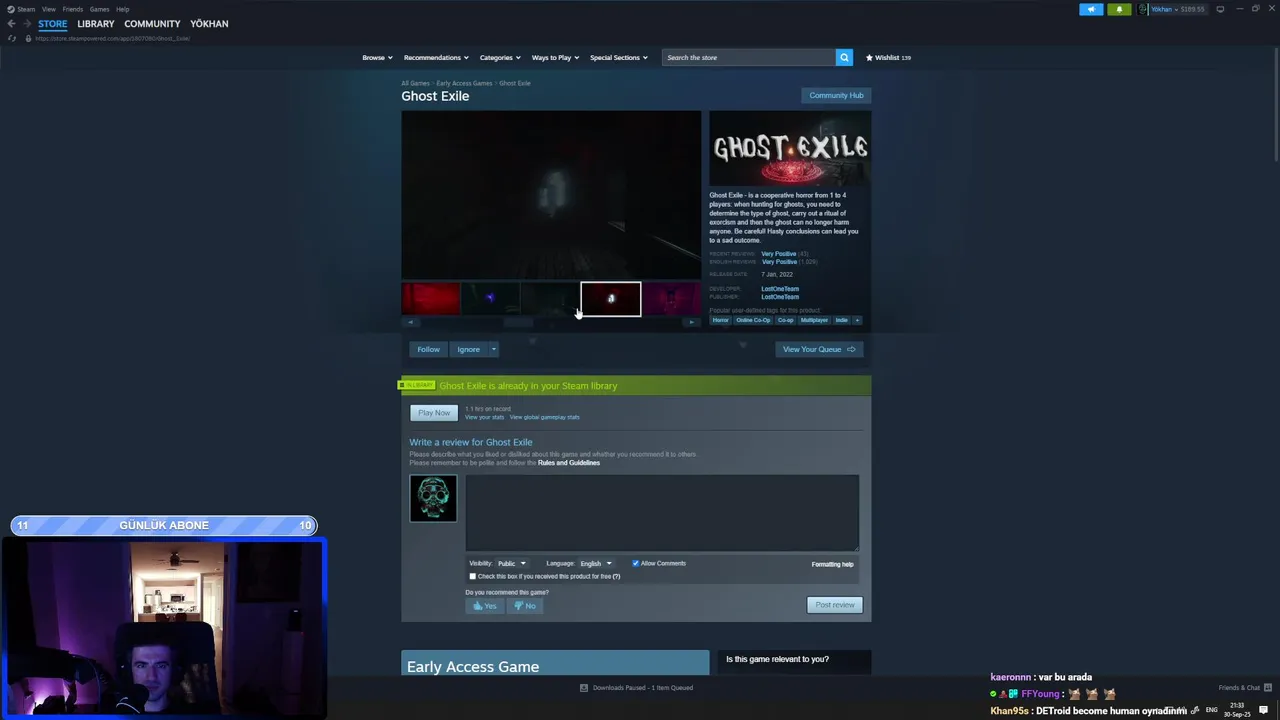Click the reviewer skull avatar image

pos(433,498)
